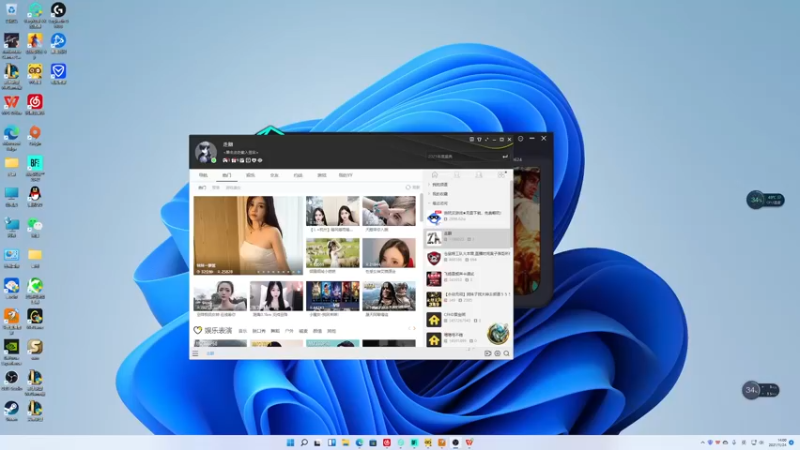Click the enter arrow icon in search box
Viewport: 800px width, 450px height.
(x=505, y=156)
